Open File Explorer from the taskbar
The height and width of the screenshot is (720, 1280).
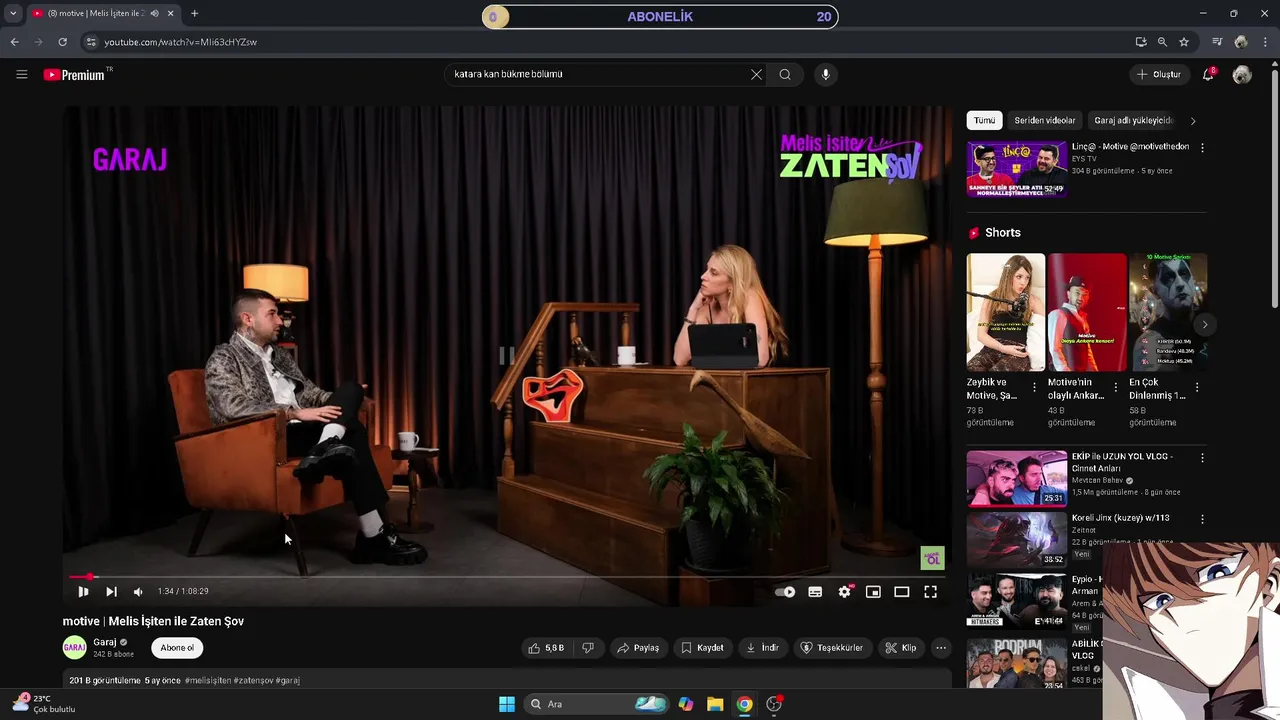715,704
